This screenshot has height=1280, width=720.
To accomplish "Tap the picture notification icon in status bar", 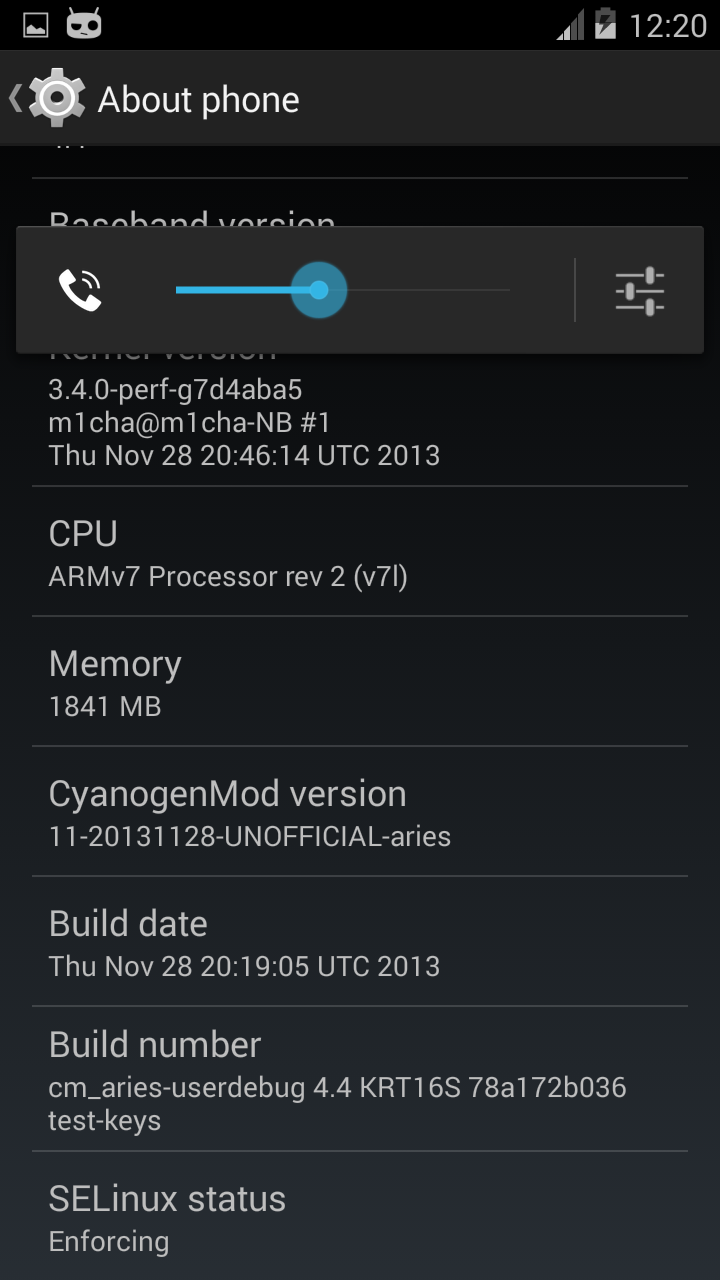I will 35,24.
